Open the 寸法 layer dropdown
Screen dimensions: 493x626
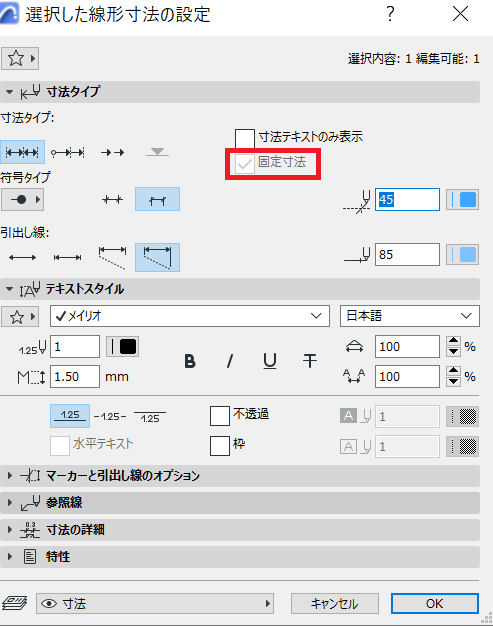pyautogui.click(x=155, y=603)
